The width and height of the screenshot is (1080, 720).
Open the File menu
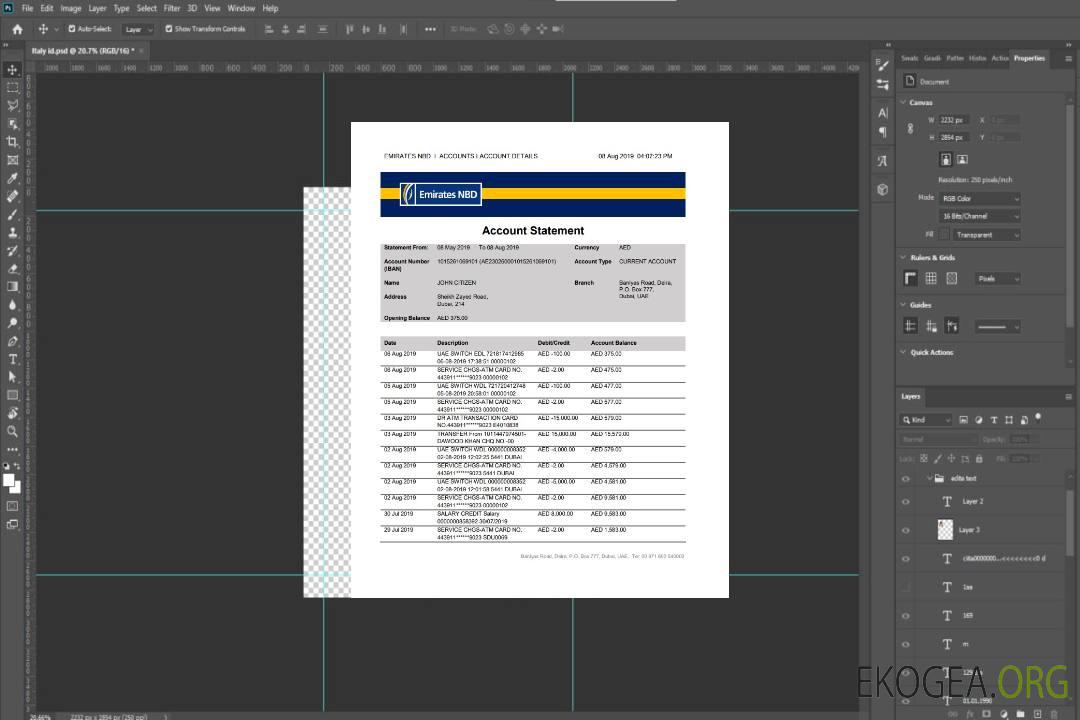click(28, 8)
